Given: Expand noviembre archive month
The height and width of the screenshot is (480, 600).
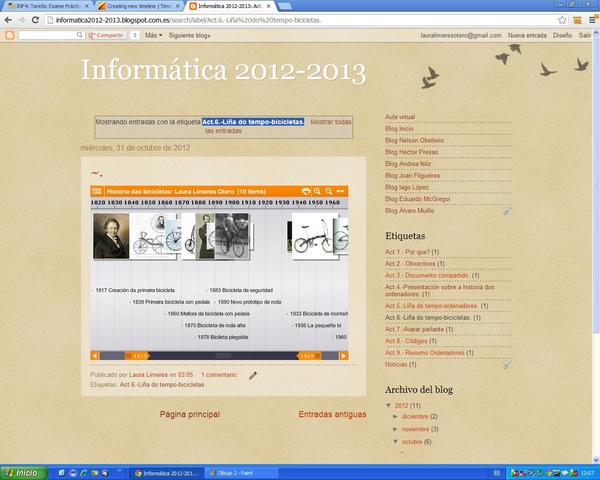Looking at the screenshot, I should click(x=395, y=429).
